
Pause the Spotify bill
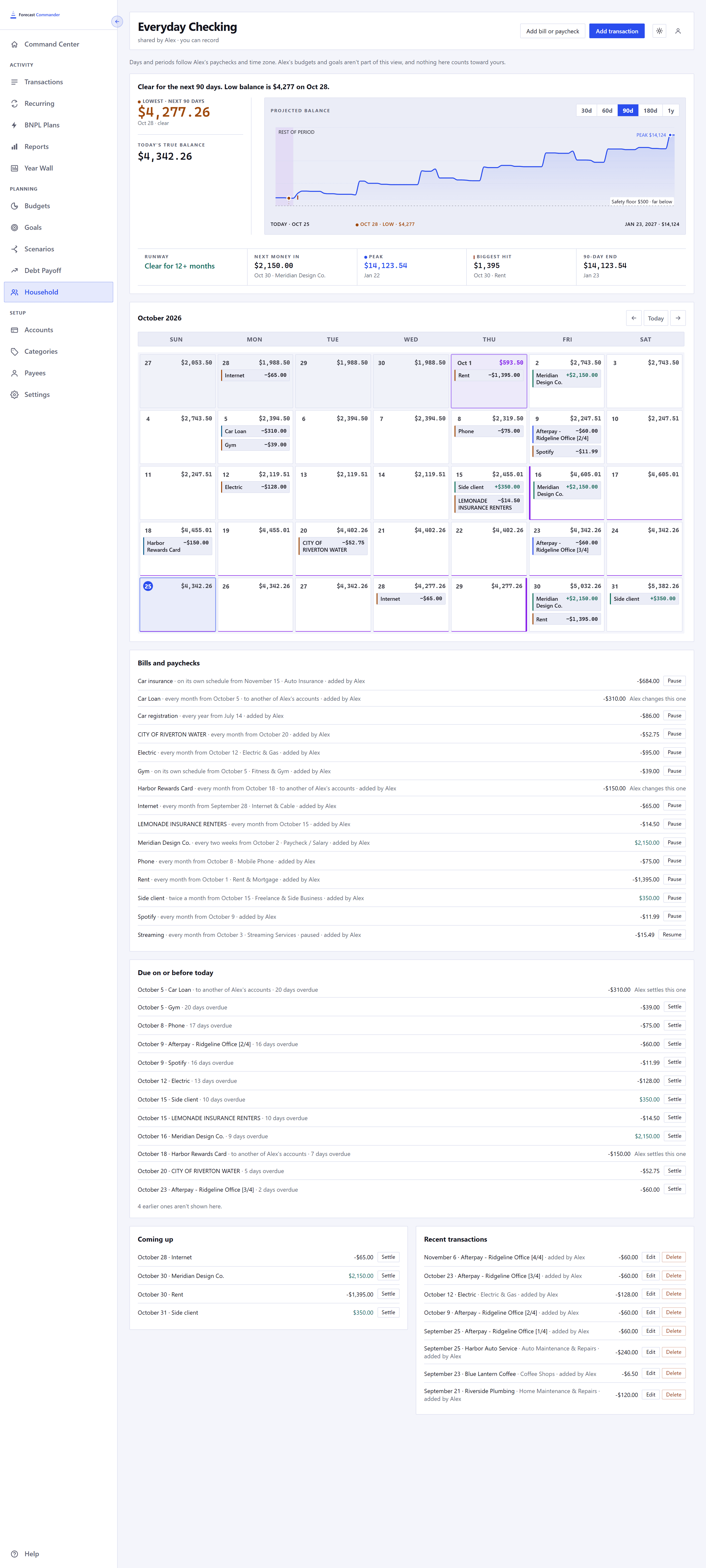(x=674, y=916)
